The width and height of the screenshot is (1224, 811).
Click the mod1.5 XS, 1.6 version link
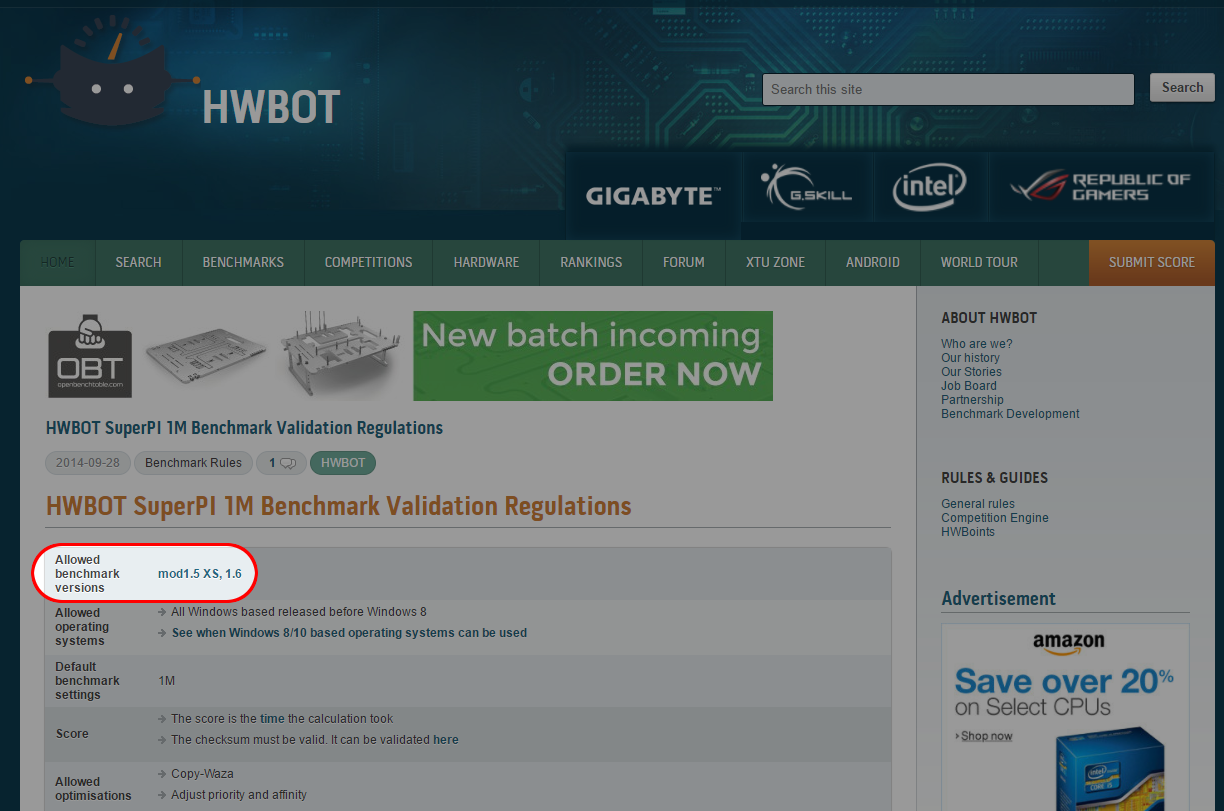pyautogui.click(x=199, y=574)
